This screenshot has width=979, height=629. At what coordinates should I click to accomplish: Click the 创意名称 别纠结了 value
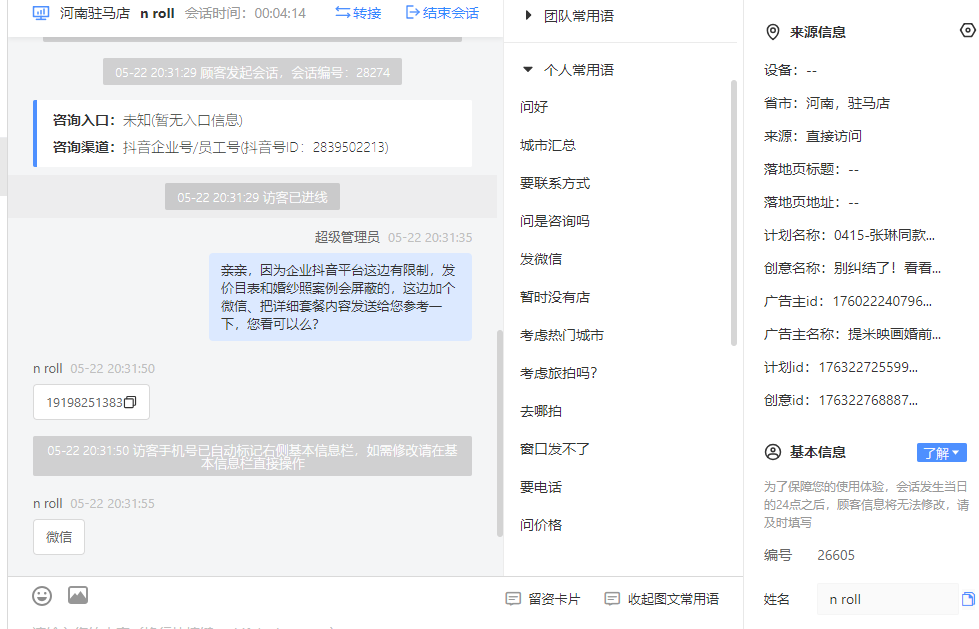tap(887, 269)
